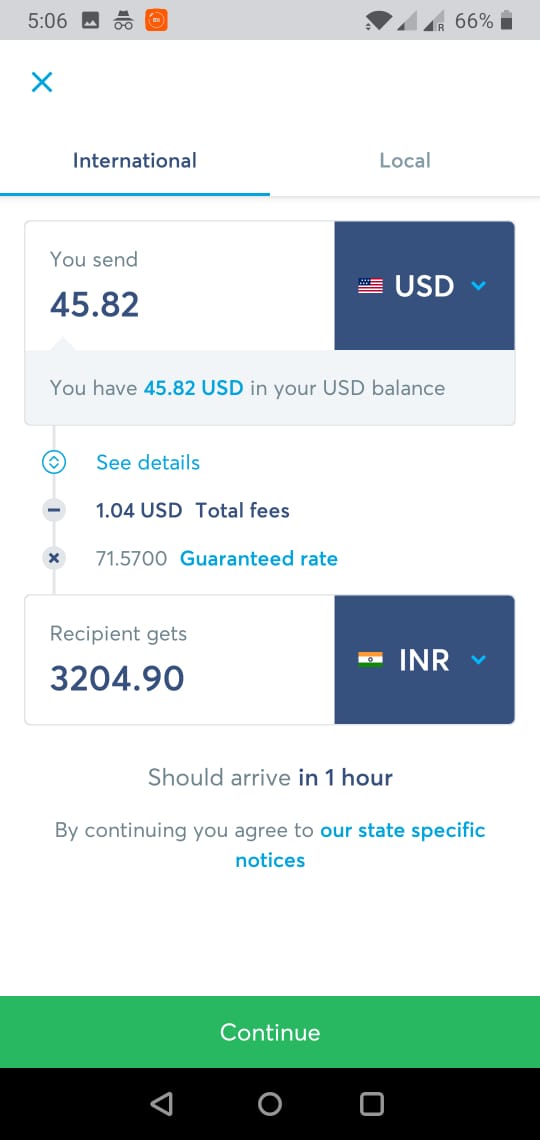Tap the Android recent apps square icon
Viewport: 540px width, 1140px height.
(x=371, y=1104)
